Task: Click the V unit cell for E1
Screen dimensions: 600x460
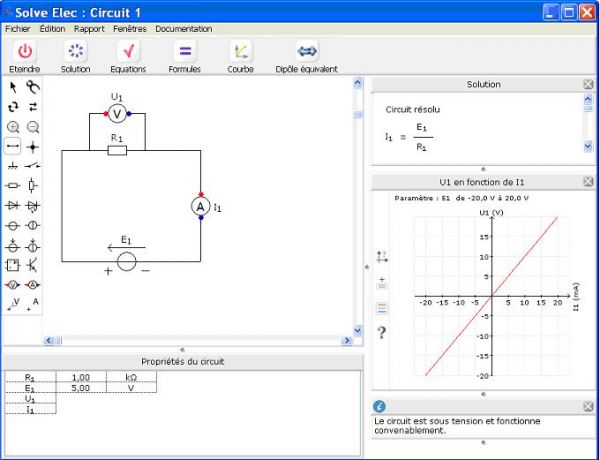Action: pos(131,388)
